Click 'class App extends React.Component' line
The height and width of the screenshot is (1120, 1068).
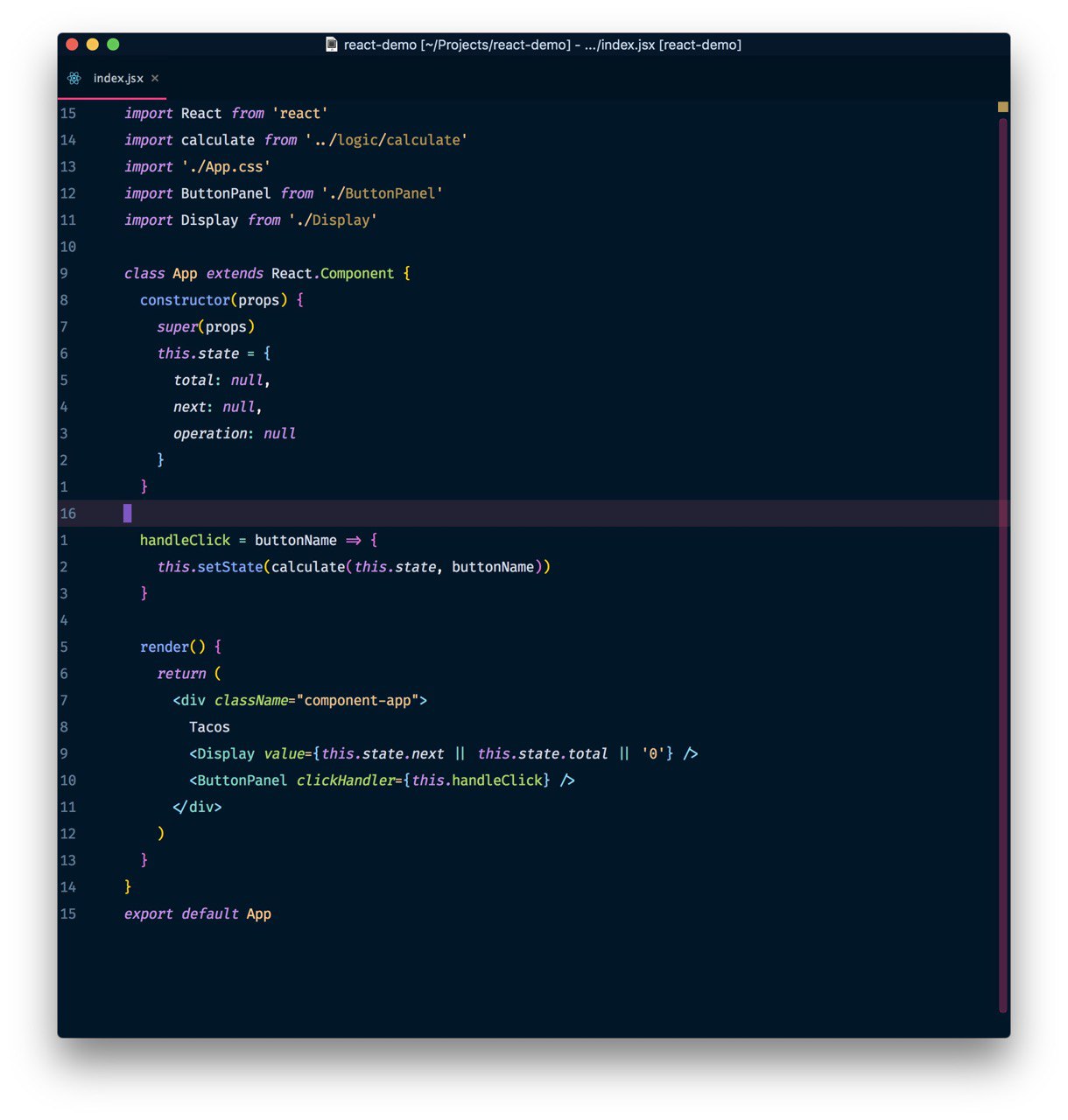[x=267, y=274]
